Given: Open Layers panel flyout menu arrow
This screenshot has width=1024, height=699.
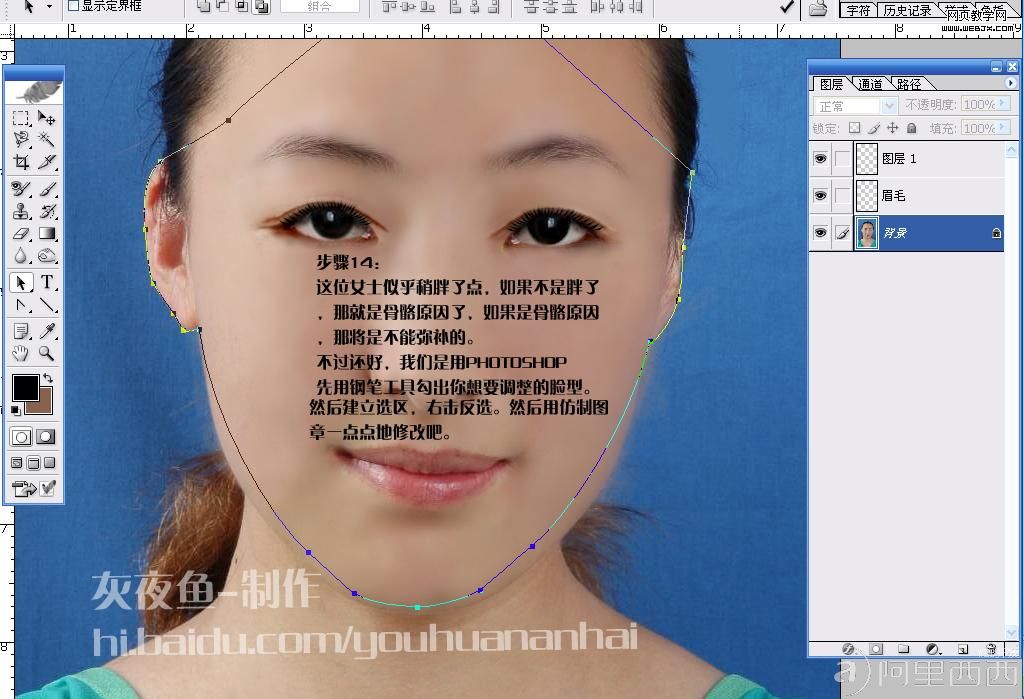Looking at the screenshot, I should point(1011,83).
